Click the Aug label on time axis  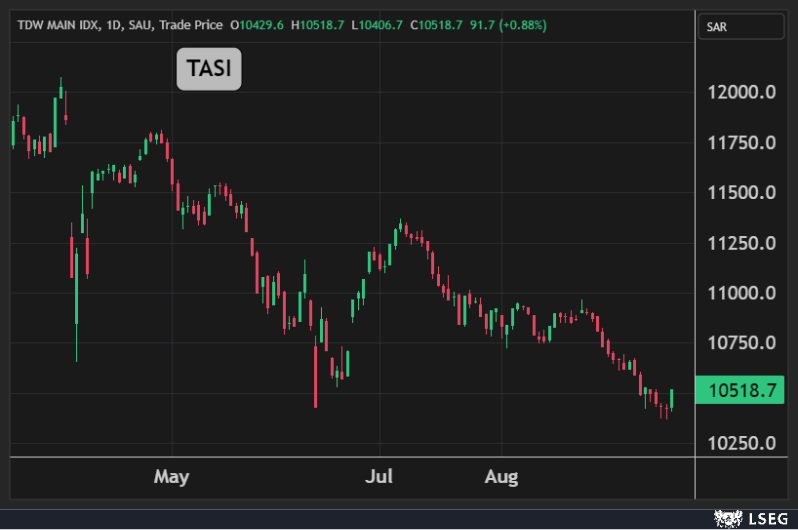click(x=501, y=477)
